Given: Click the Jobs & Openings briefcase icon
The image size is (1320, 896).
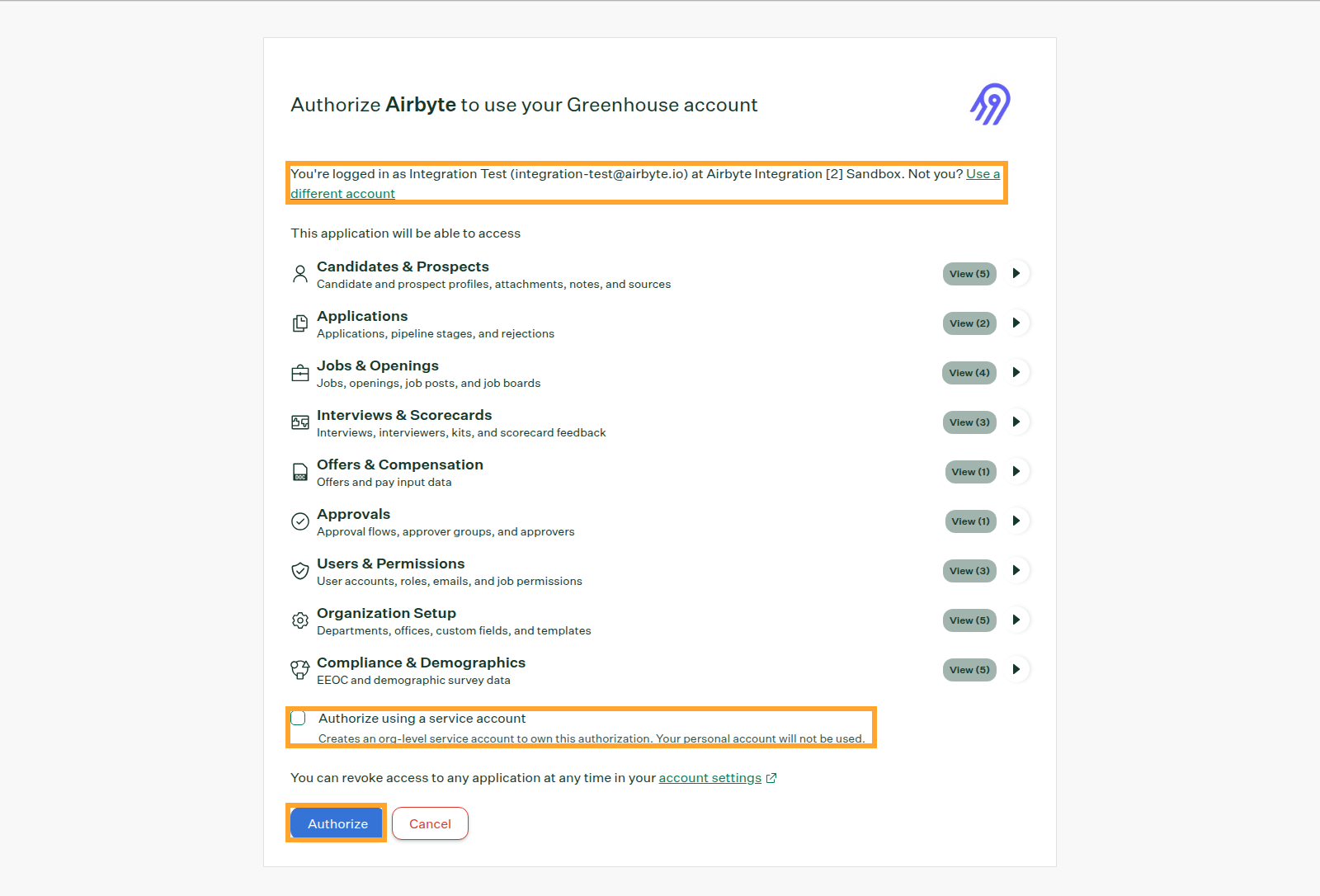Looking at the screenshot, I should pos(300,373).
